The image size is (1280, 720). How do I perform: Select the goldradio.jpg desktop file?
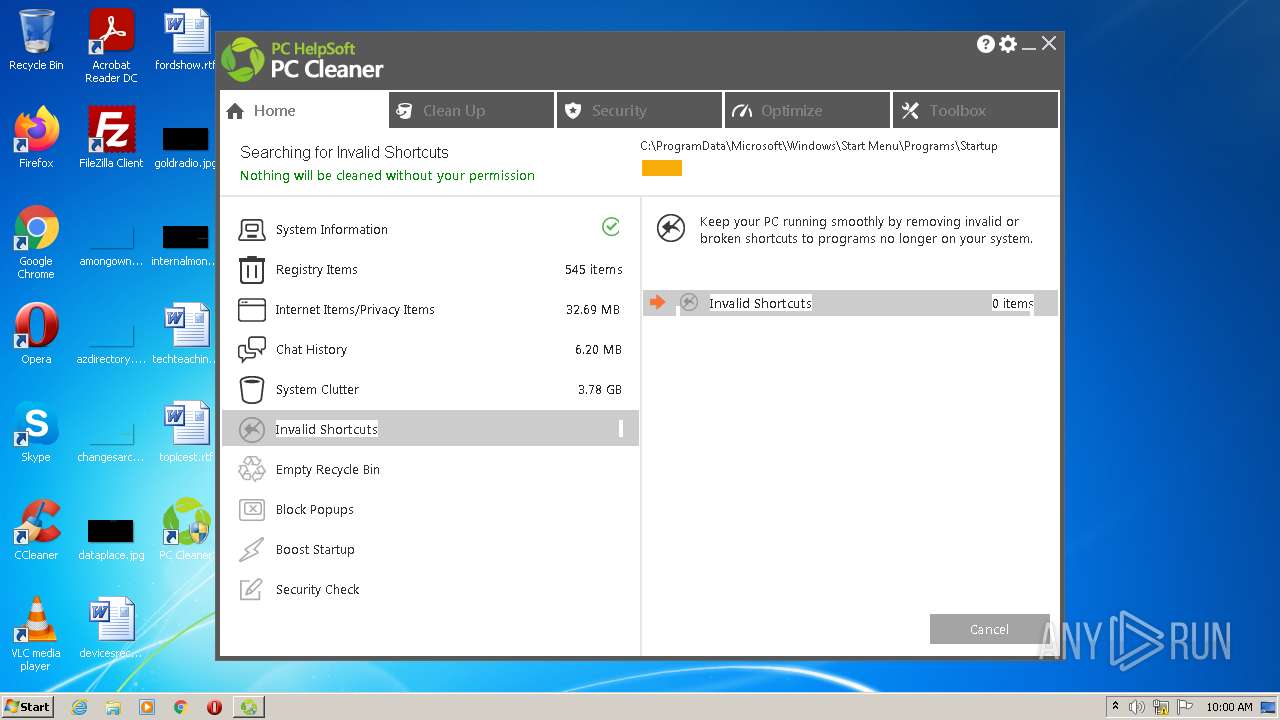pos(186,148)
